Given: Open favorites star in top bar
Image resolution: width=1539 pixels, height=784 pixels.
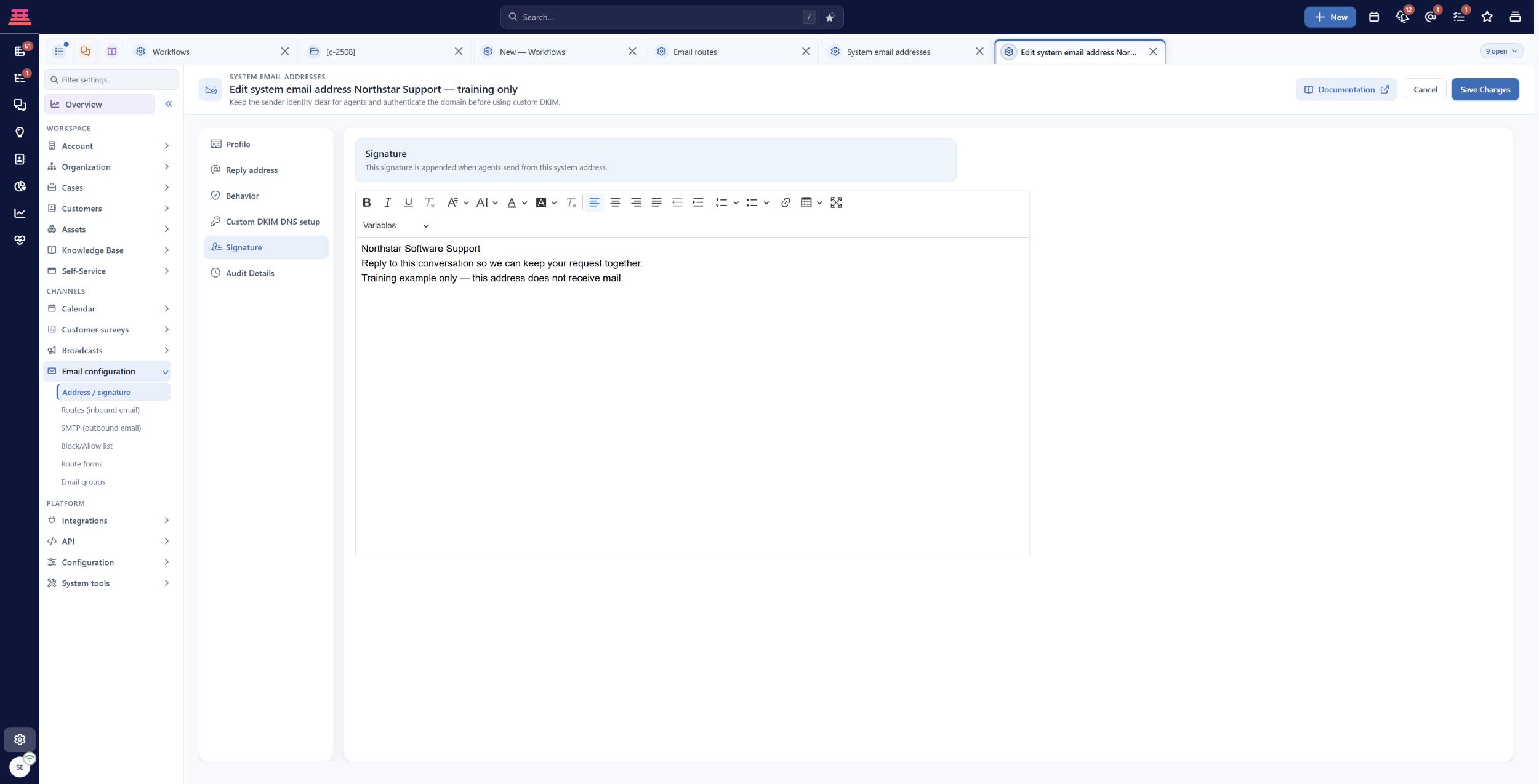Looking at the screenshot, I should pos(1487,17).
